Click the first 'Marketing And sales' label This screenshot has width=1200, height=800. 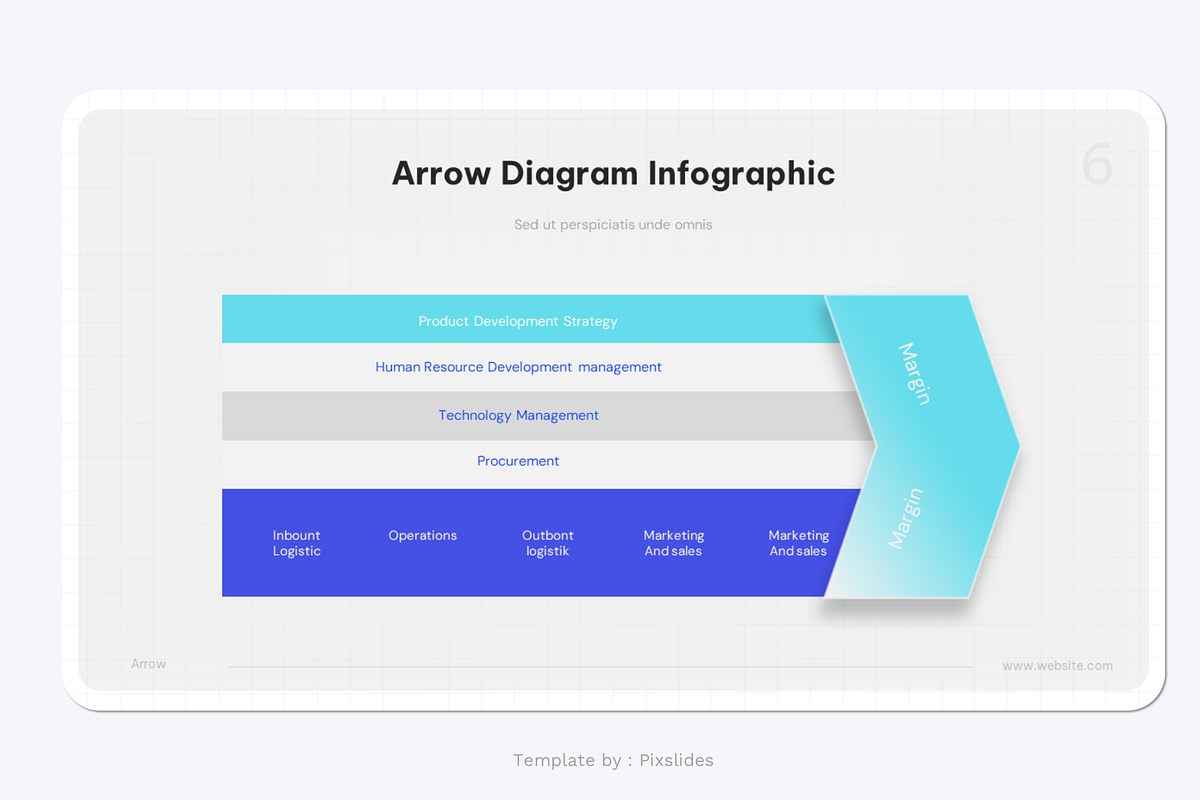674,543
